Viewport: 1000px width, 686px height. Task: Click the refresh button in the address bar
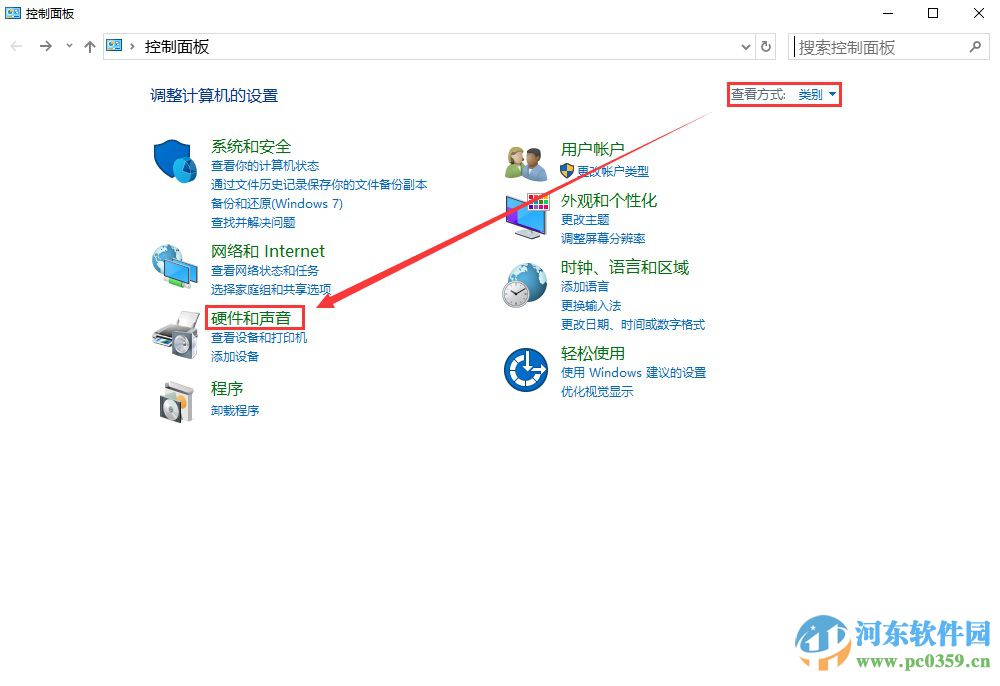coord(764,46)
